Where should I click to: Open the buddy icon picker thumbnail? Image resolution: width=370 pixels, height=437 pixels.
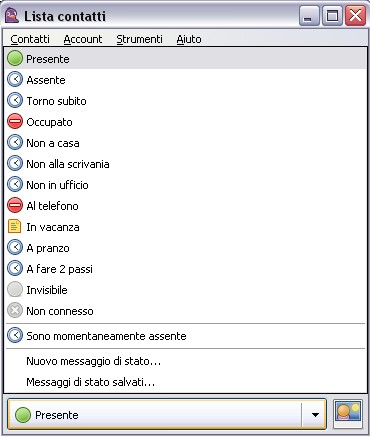point(348,414)
